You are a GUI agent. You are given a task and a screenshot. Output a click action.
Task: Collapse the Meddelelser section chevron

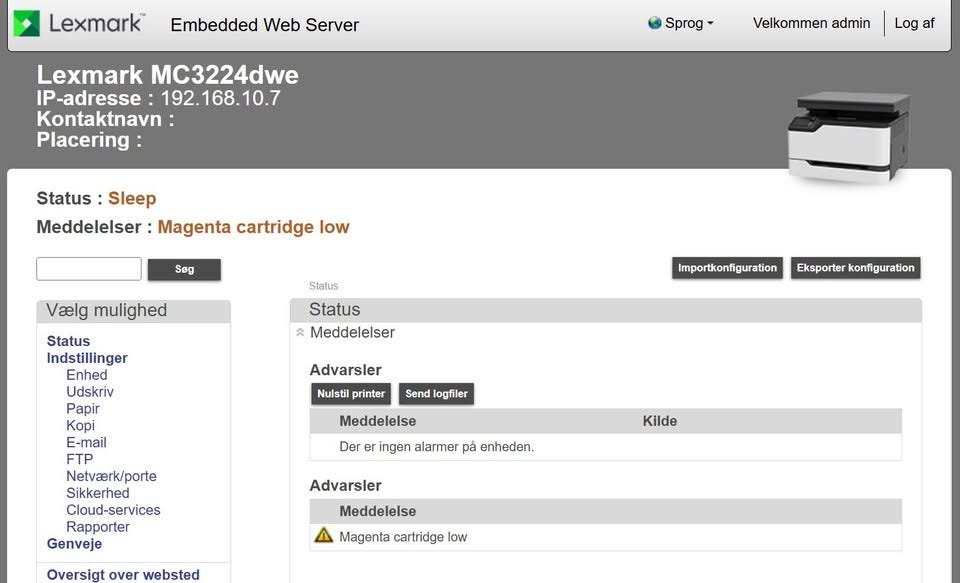pyautogui.click(x=300, y=333)
